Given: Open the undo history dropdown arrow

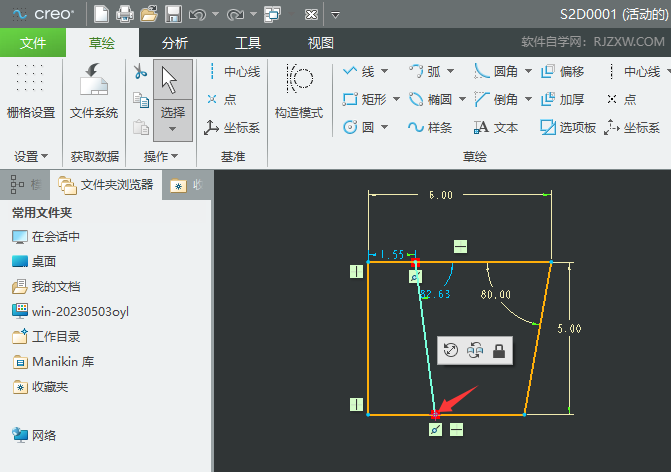Looking at the screenshot, I should 216,14.
